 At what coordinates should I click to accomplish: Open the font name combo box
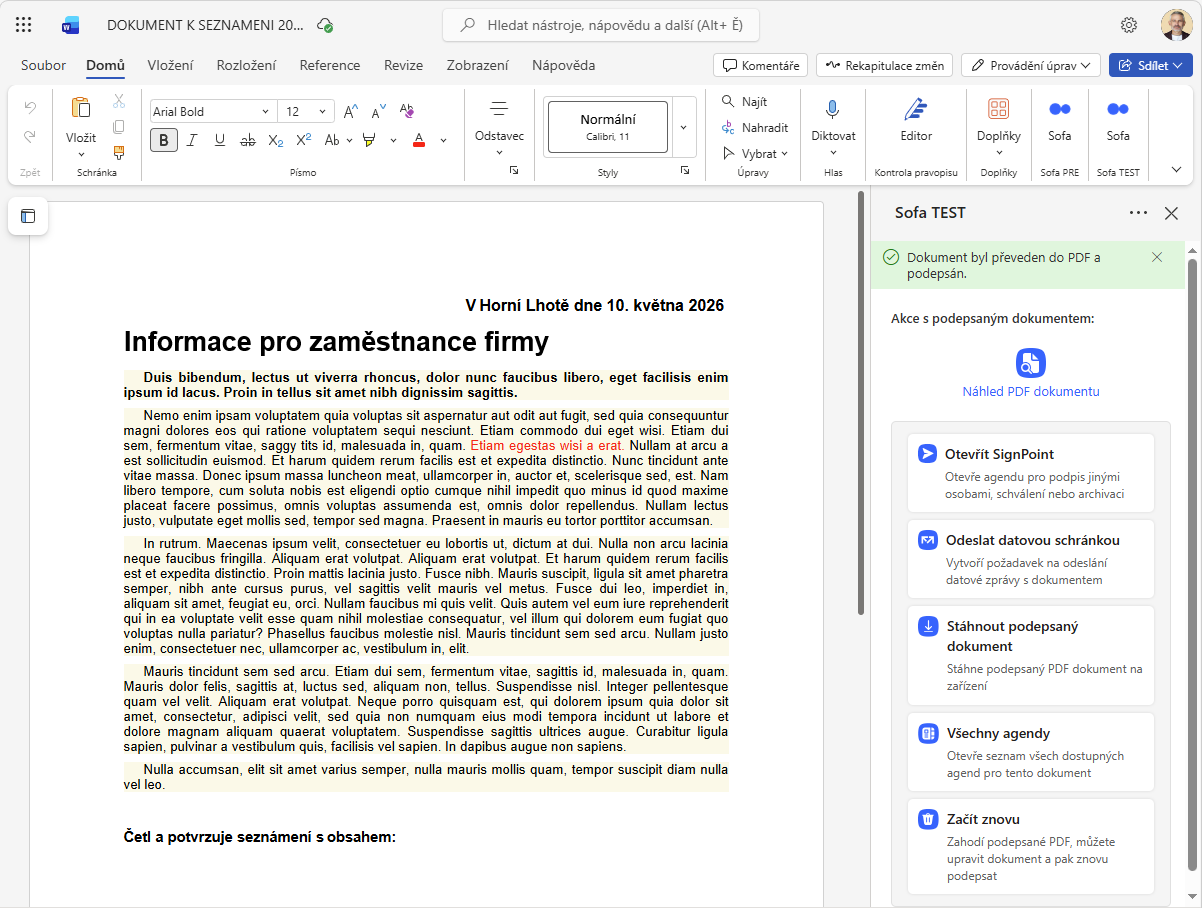[x=212, y=112]
